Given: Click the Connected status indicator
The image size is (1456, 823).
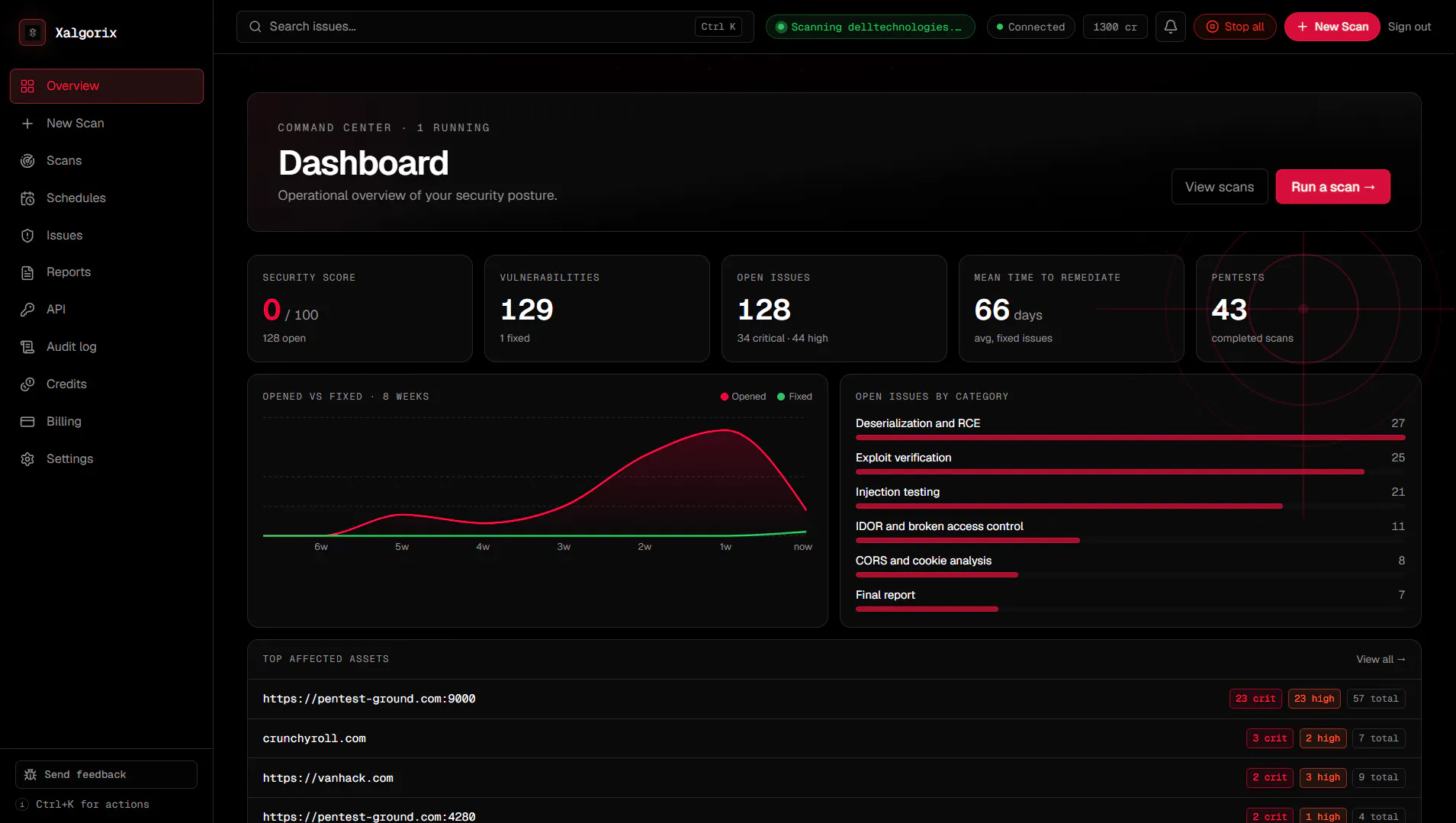Looking at the screenshot, I should click(x=1030, y=27).
